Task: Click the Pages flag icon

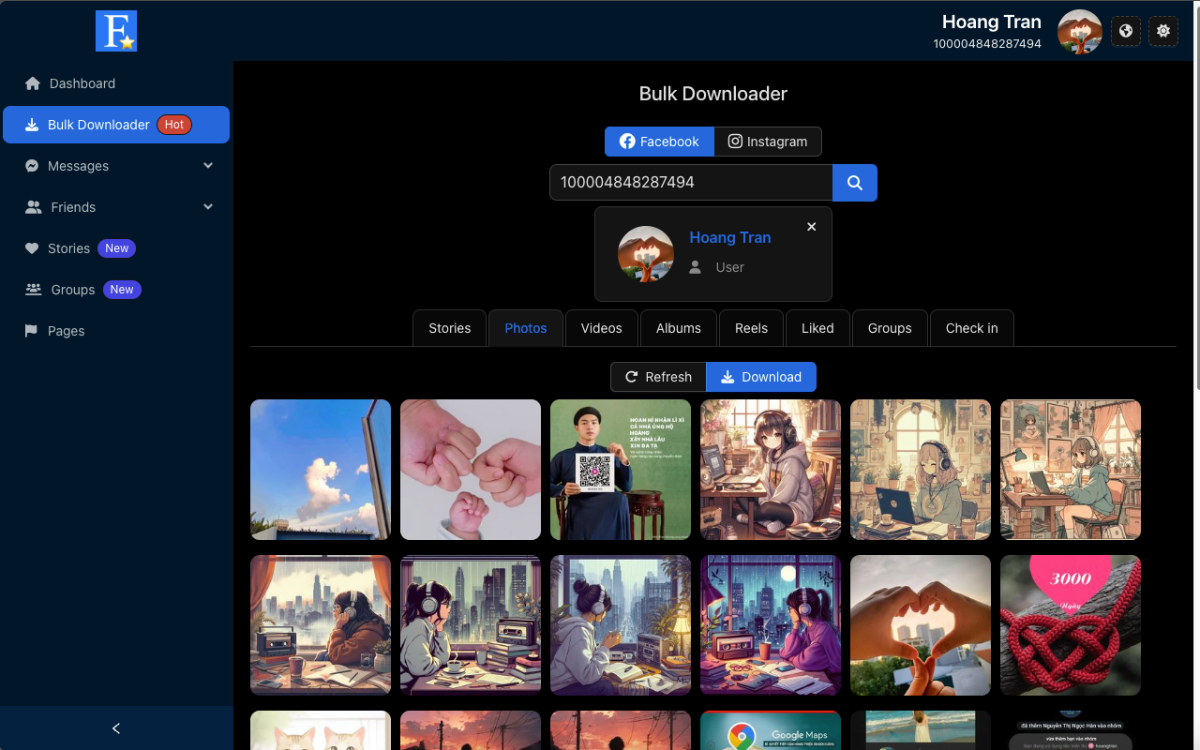Action: pos(32,331)
